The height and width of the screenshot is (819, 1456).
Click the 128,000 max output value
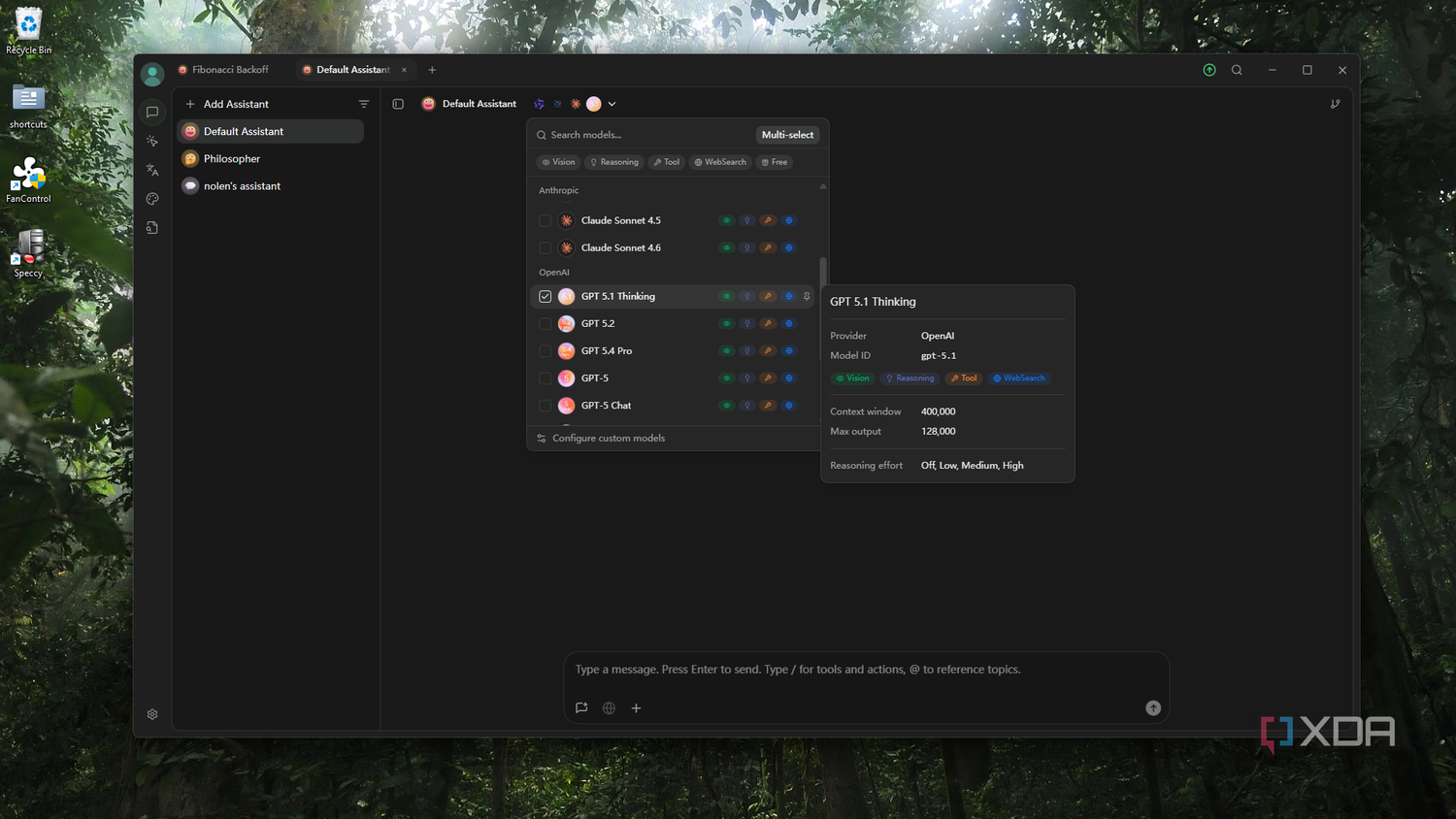[939, 431]
